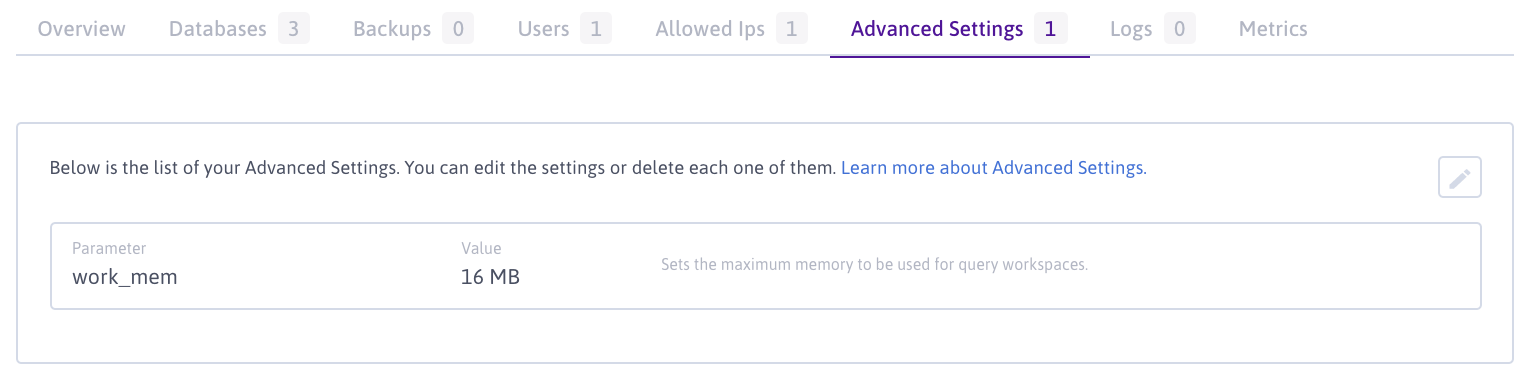
Task: Open the Overview tab
Action: [x=82, y=29]
